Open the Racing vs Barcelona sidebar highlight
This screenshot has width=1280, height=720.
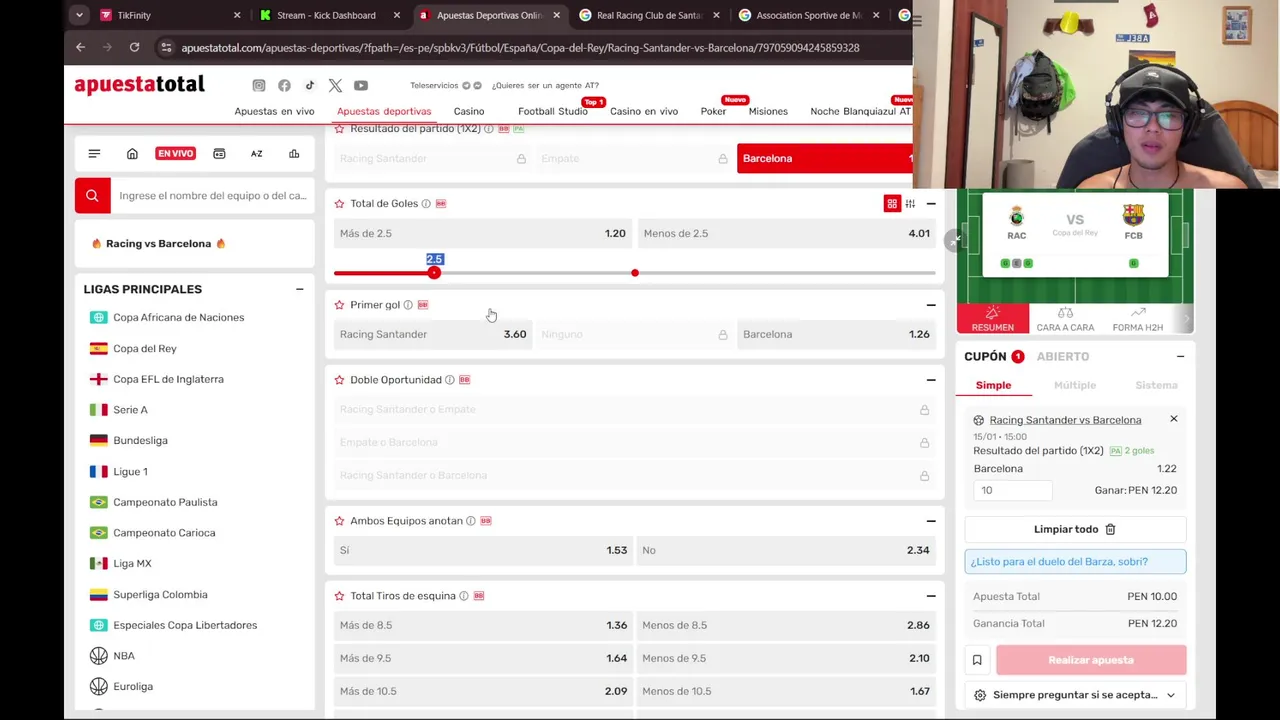coord(158,244)
